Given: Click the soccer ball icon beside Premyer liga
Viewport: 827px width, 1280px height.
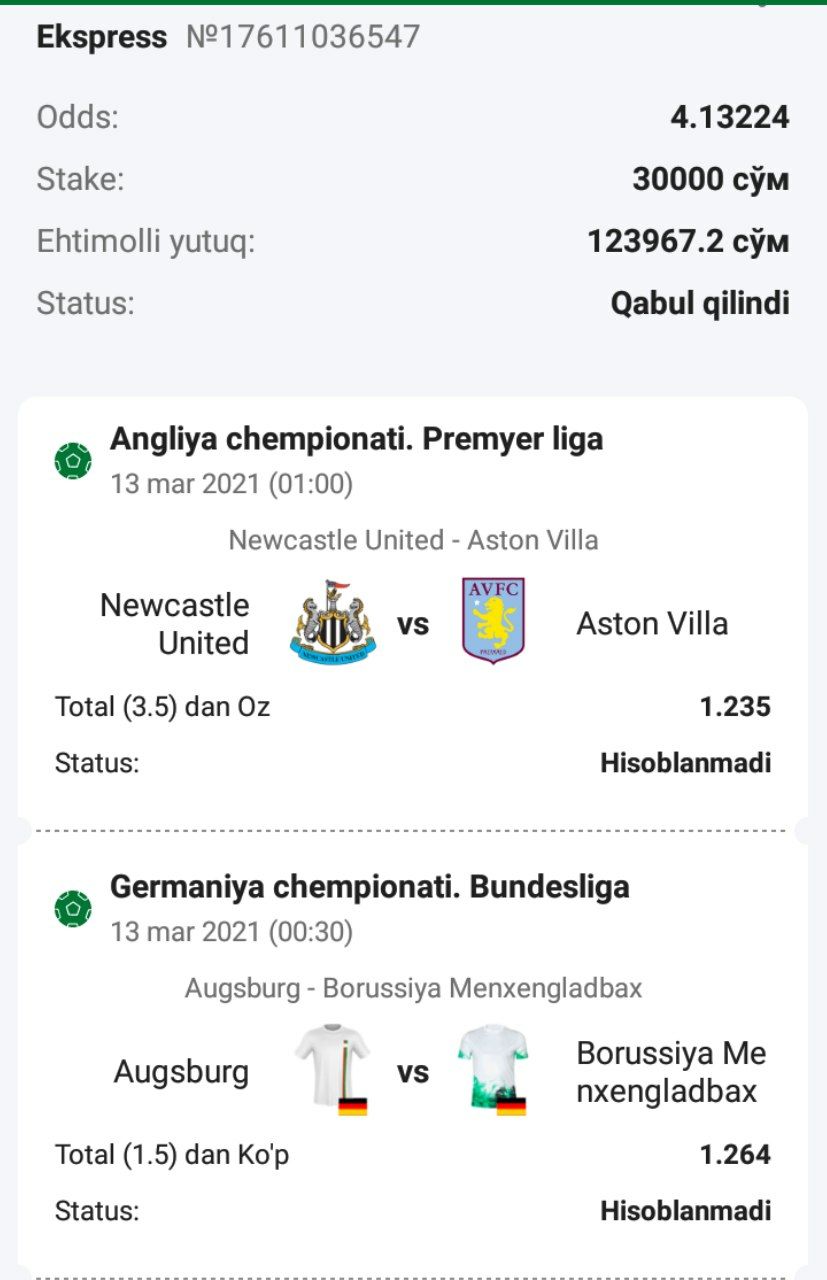Looking at the screenshot, I should coord(73,460).
